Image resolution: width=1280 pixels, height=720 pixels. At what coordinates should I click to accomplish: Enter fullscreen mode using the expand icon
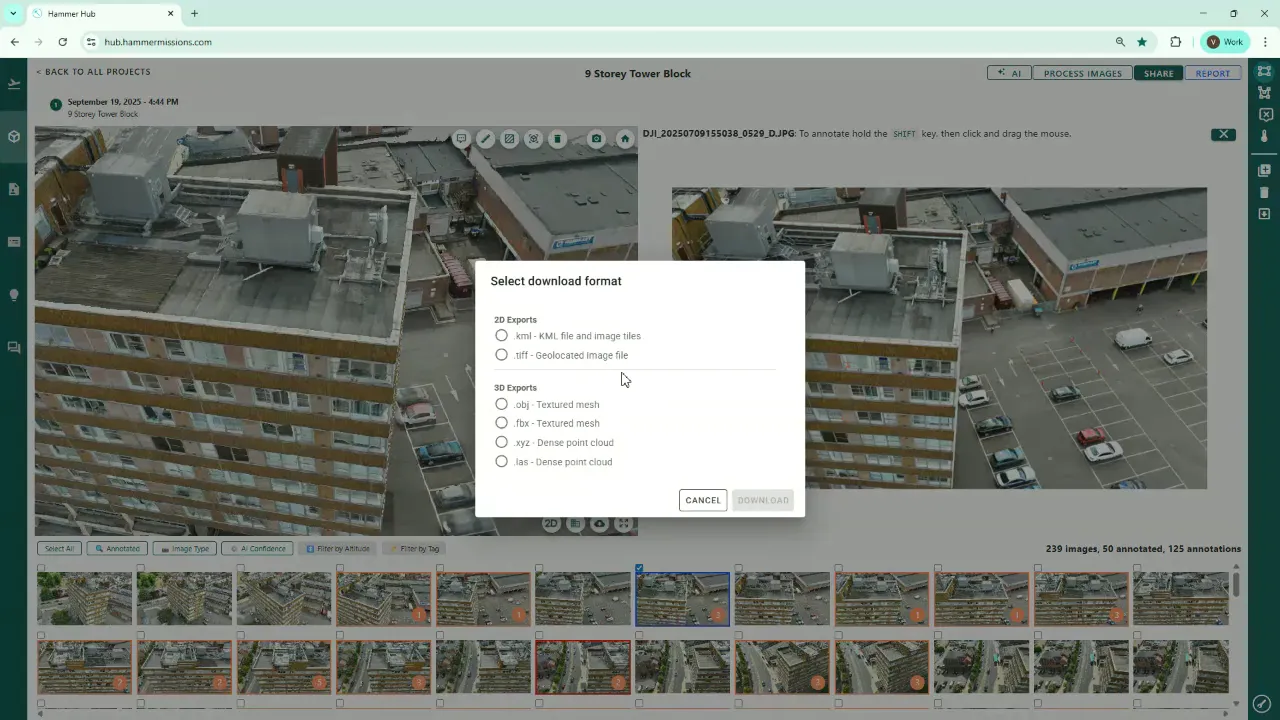[x=623, y=523]
